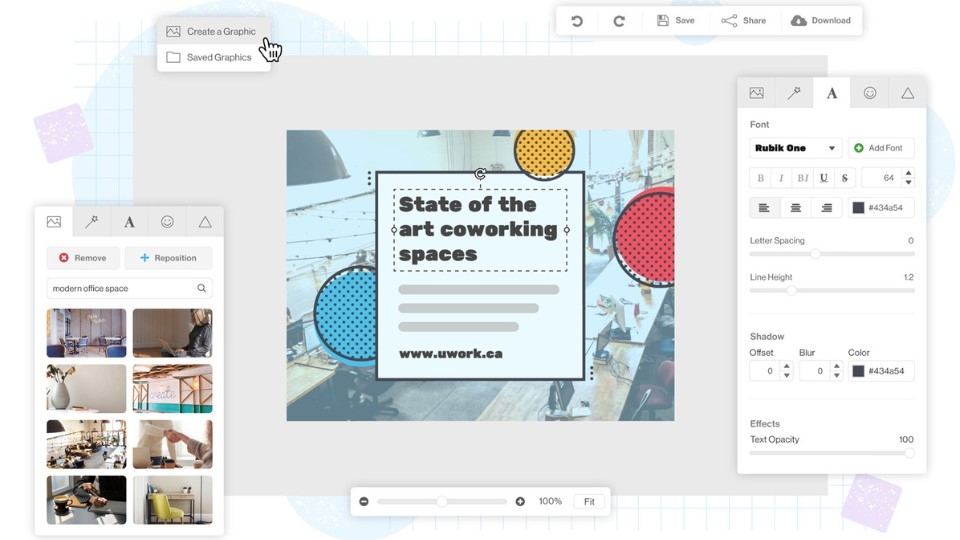Zoom in with the plus icon

[x=520, y=501]
